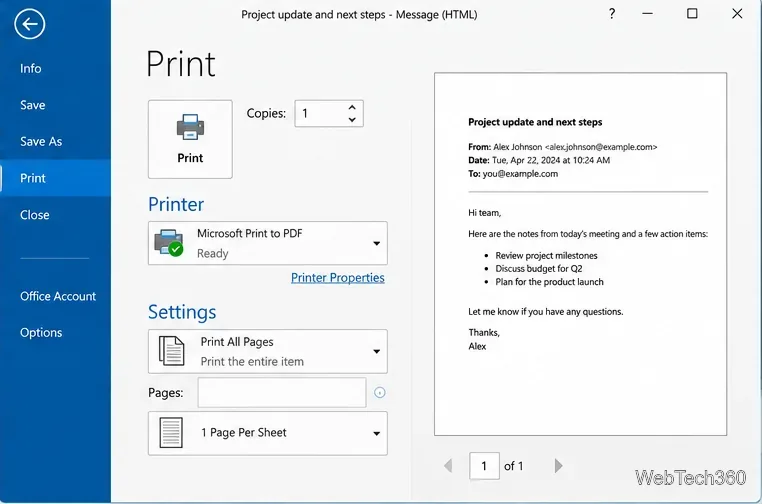Open the Microsoft Print to PDF printer dropdown
The image size is (762, 504).
(x=268, y=243)
